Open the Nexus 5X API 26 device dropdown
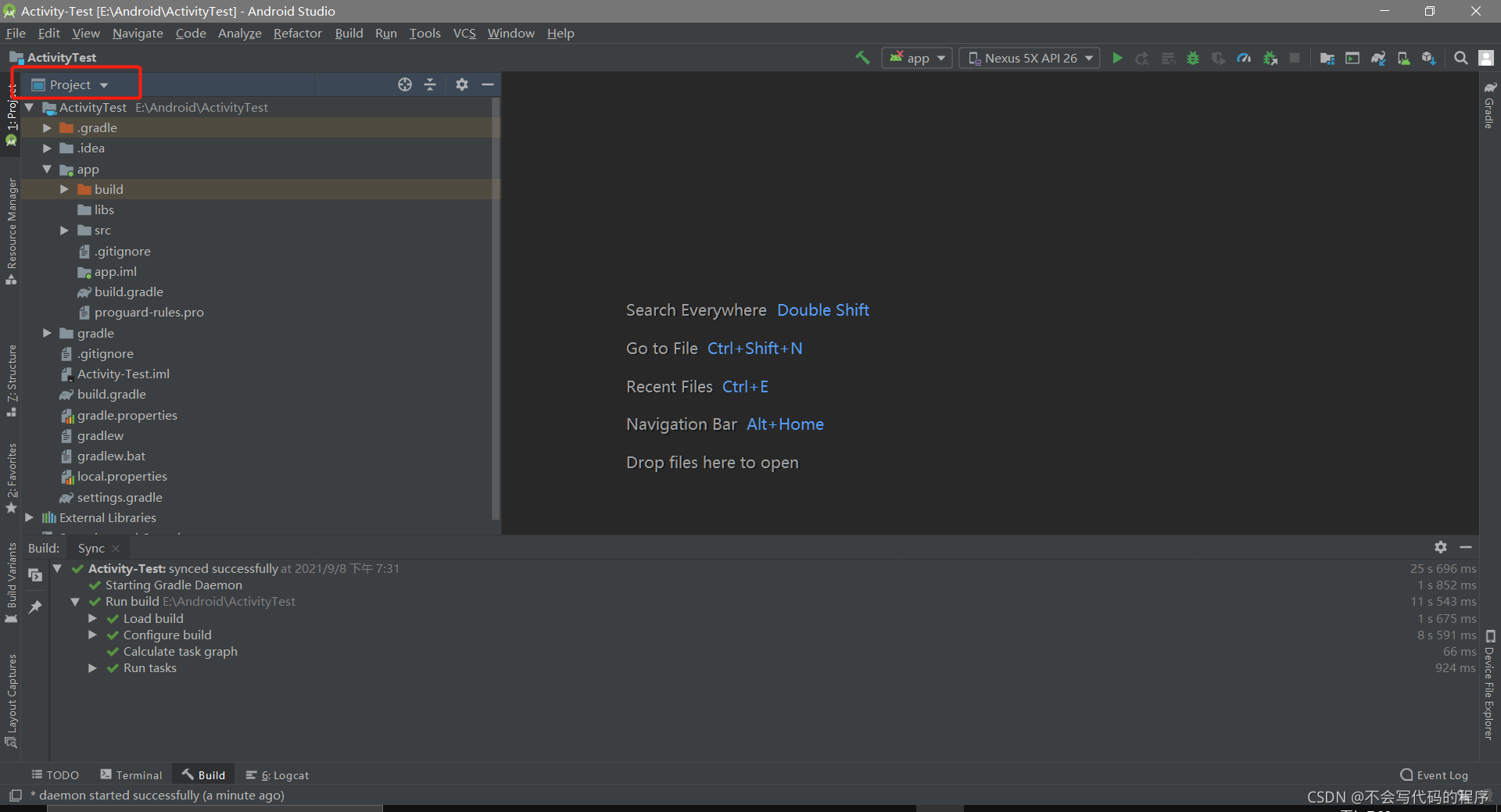 point(1030,58)
